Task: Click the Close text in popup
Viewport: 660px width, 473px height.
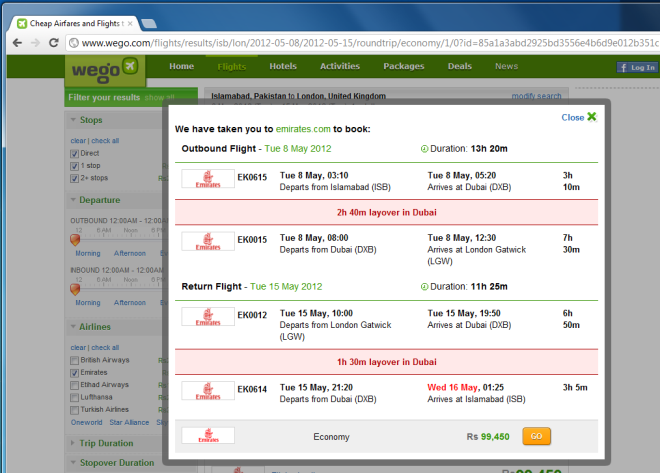Action: pos(572,117)
